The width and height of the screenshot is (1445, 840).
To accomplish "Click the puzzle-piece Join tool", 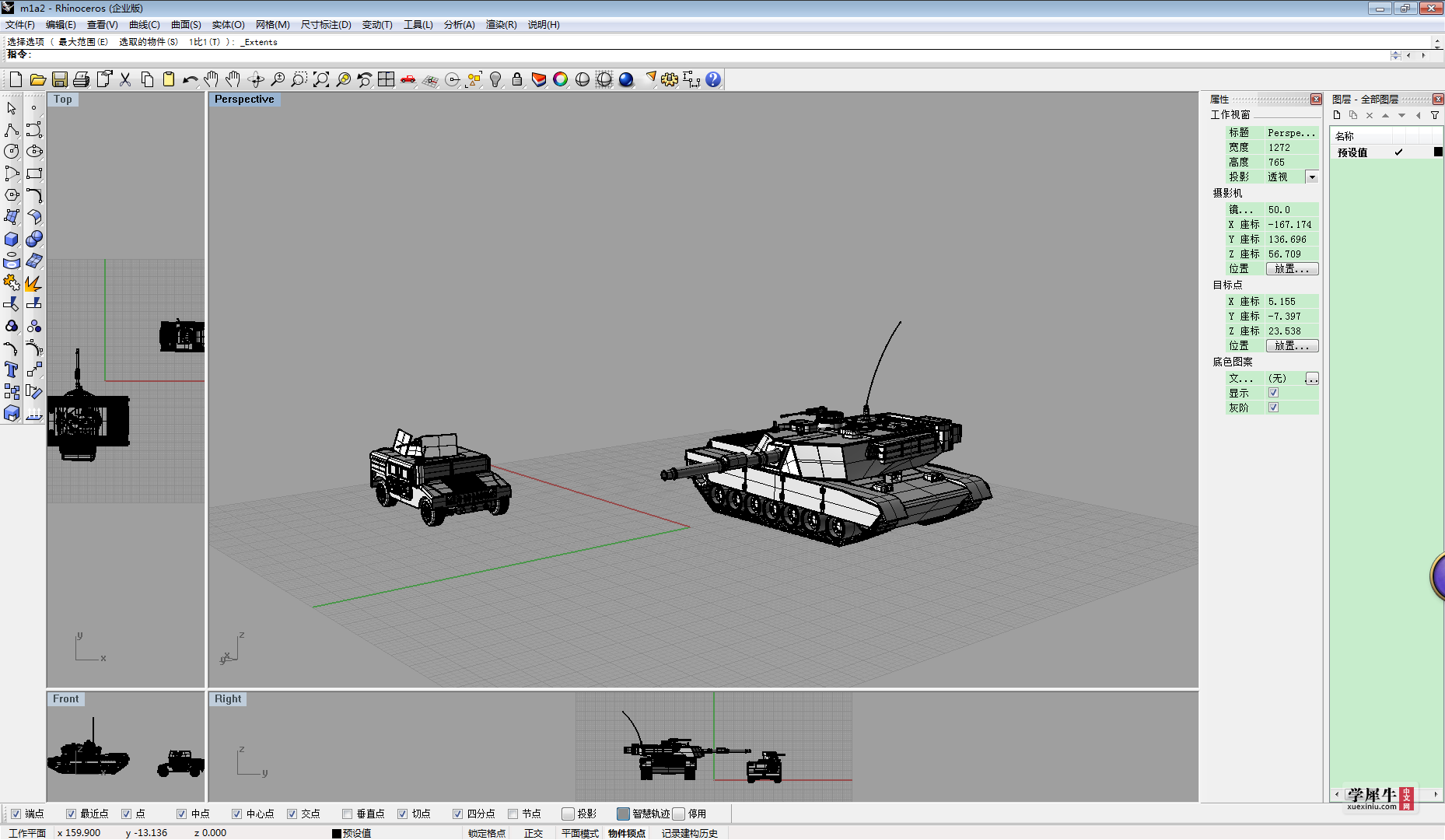I will pos(12,282).
